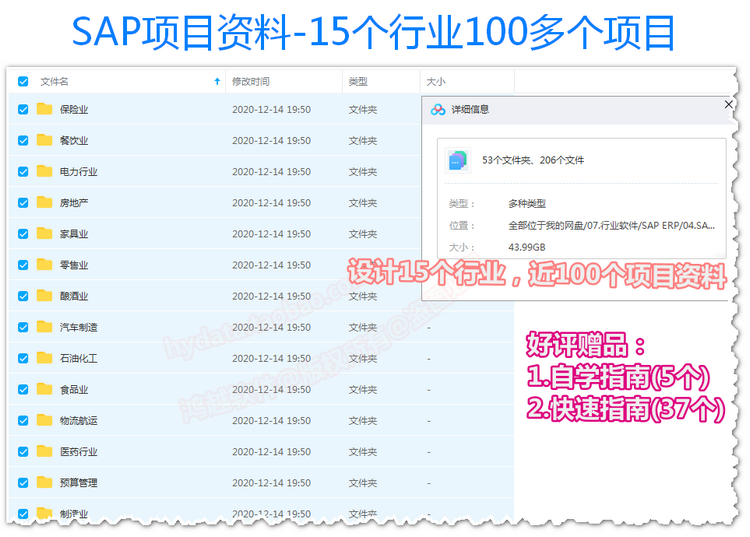Open the 家具业 folder name
The width and height of the screenshot is (750, 537).
coord(74,234)
